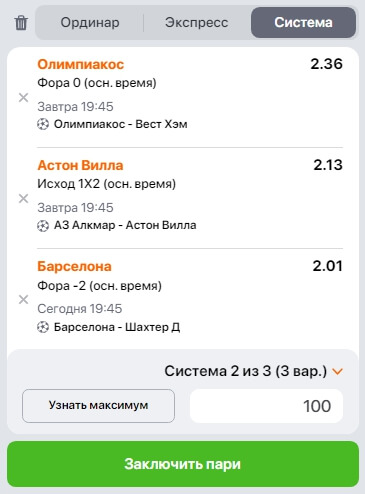Click the green Заключить пари button

(183, 464)
